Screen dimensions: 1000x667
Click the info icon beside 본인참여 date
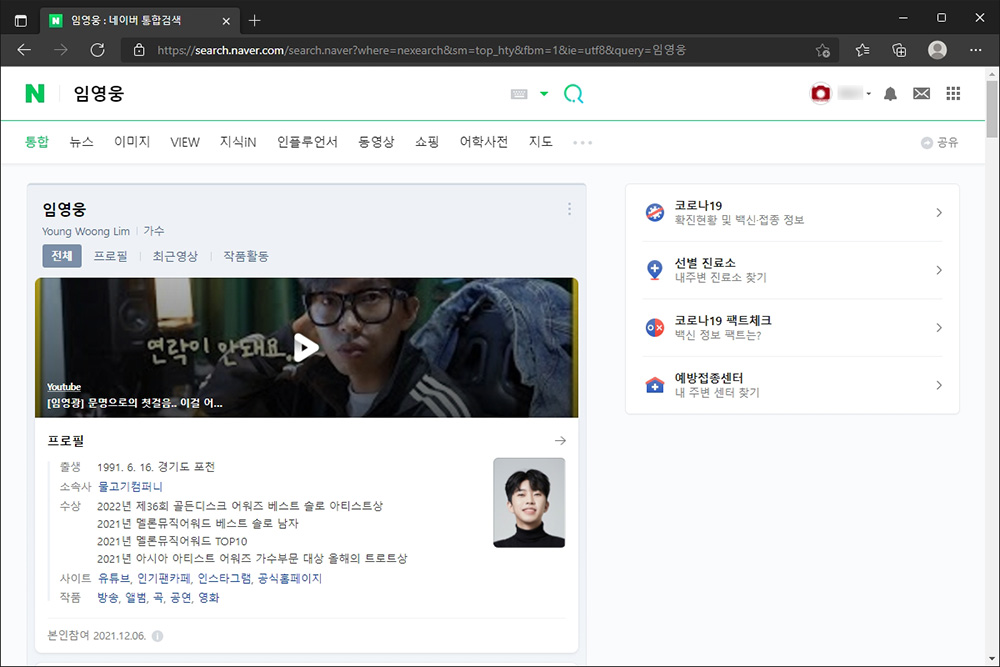[x=158, y=636]
